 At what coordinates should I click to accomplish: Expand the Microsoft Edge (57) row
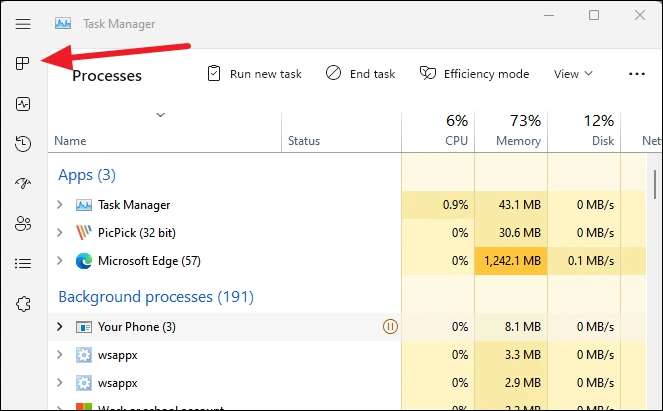[60, 261]
